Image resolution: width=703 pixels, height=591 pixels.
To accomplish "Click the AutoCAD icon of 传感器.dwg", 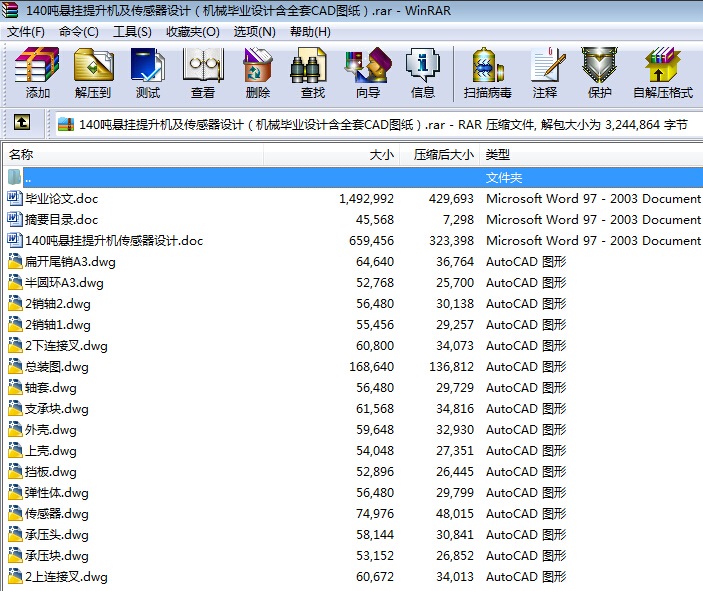I will click(x=15, y=513).
